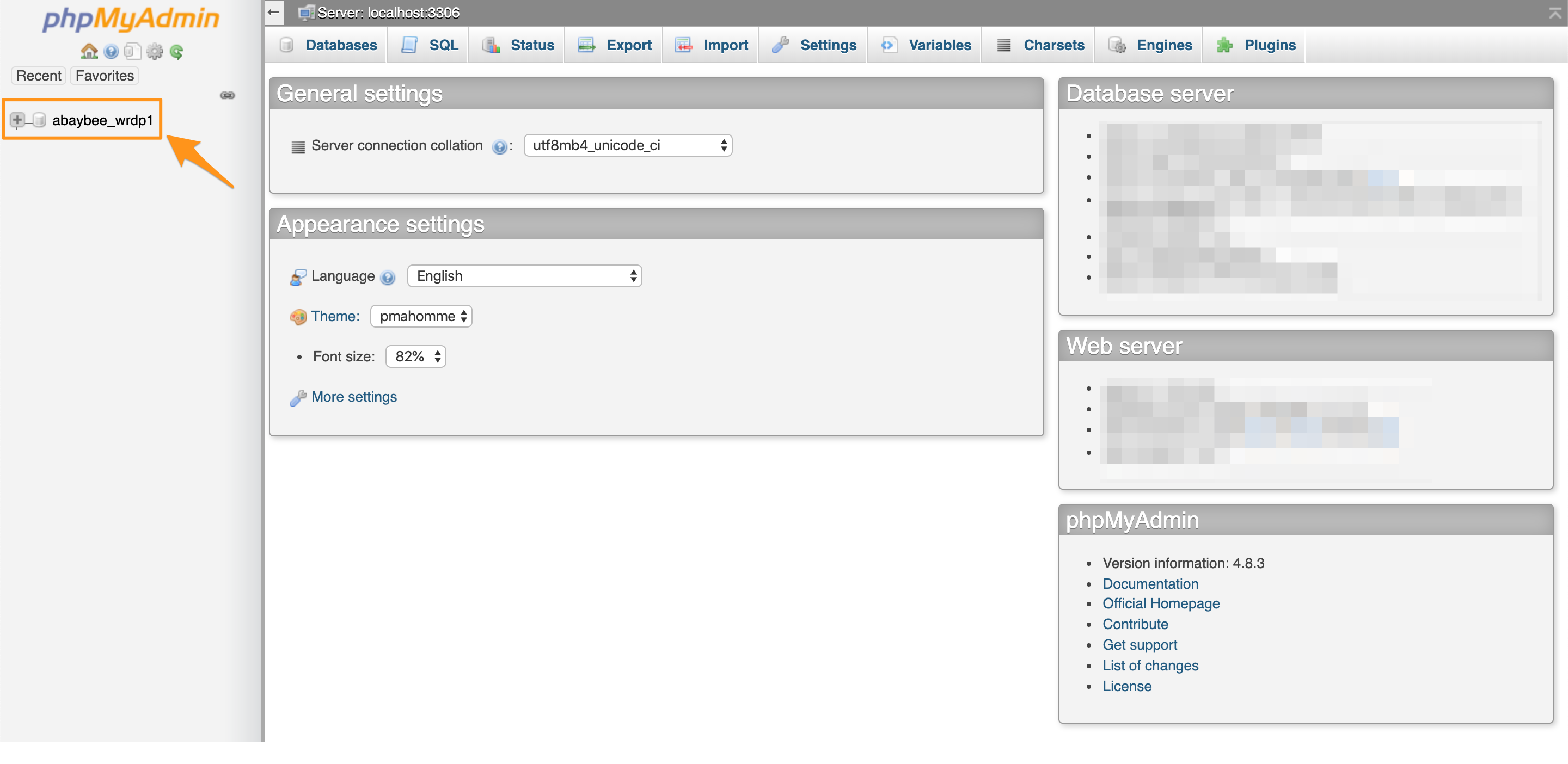The height and width of the screenshot is (764, 1568).
Task: Click the back arrow button beside Server
Action: (274, 12)
